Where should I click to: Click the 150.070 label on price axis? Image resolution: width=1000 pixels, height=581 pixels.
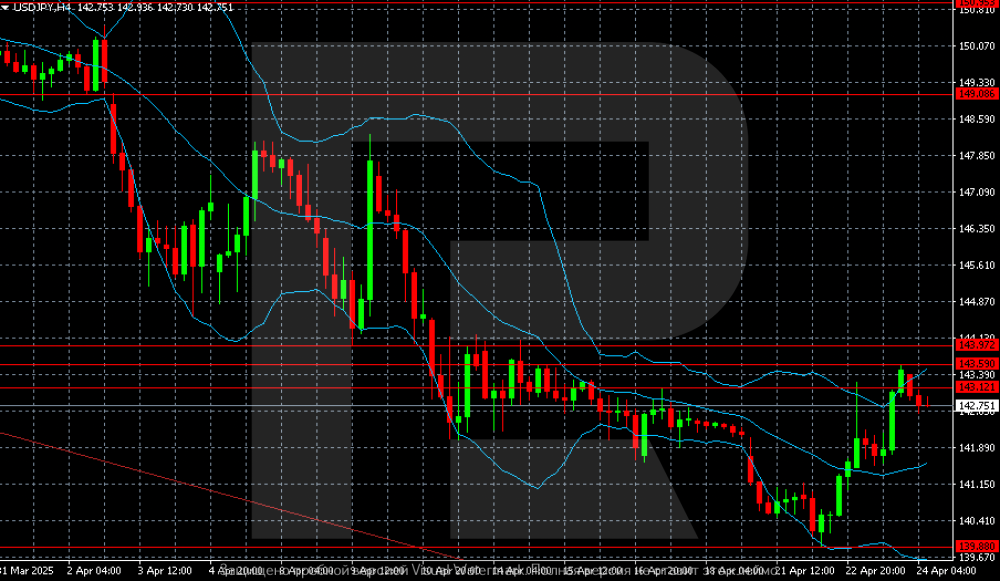pos(976,46)
